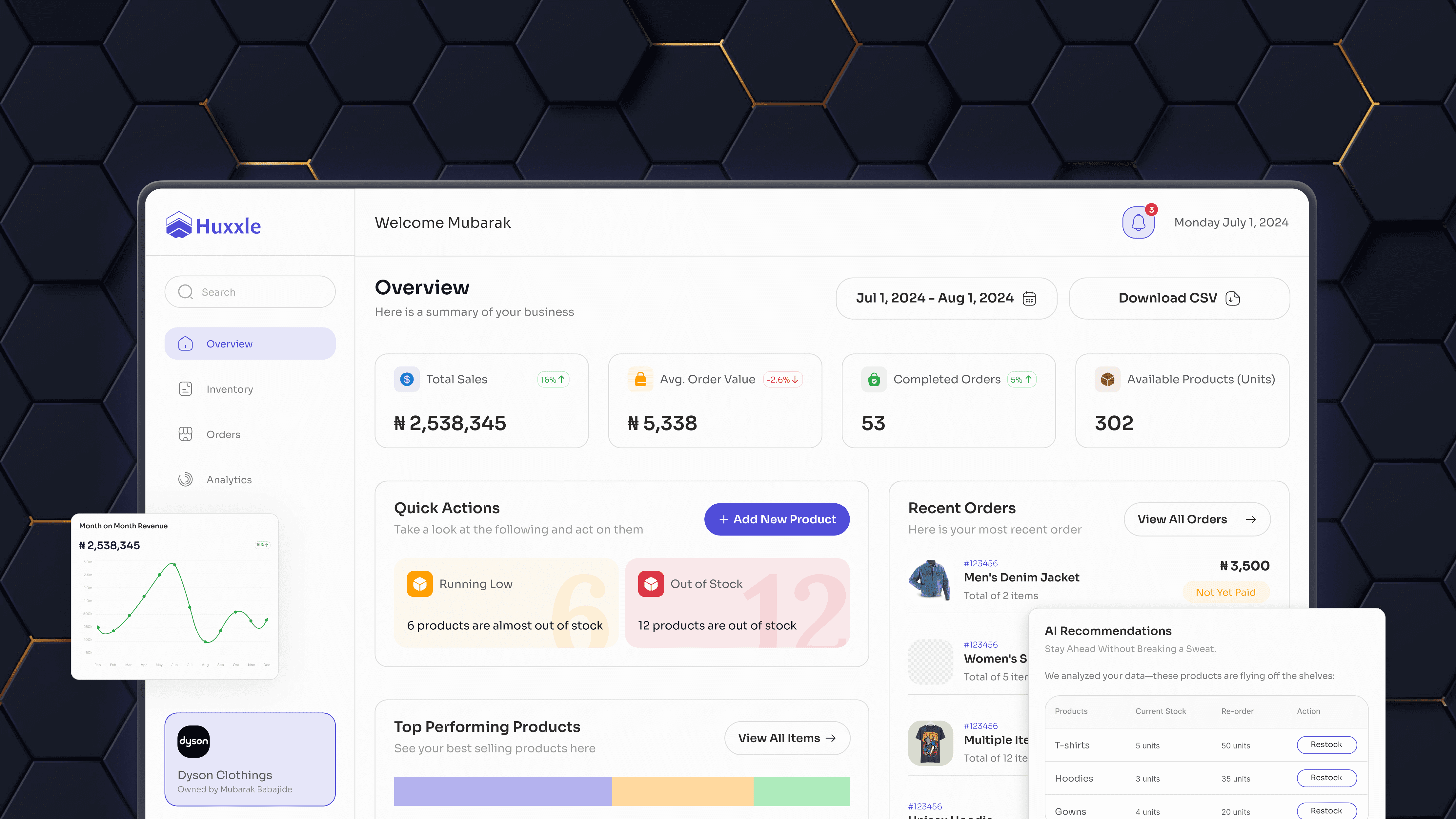This screenshot has width=1456, height=819.
Task: Click the plus icon in Add New Product
Action: [x=723, y=519]
